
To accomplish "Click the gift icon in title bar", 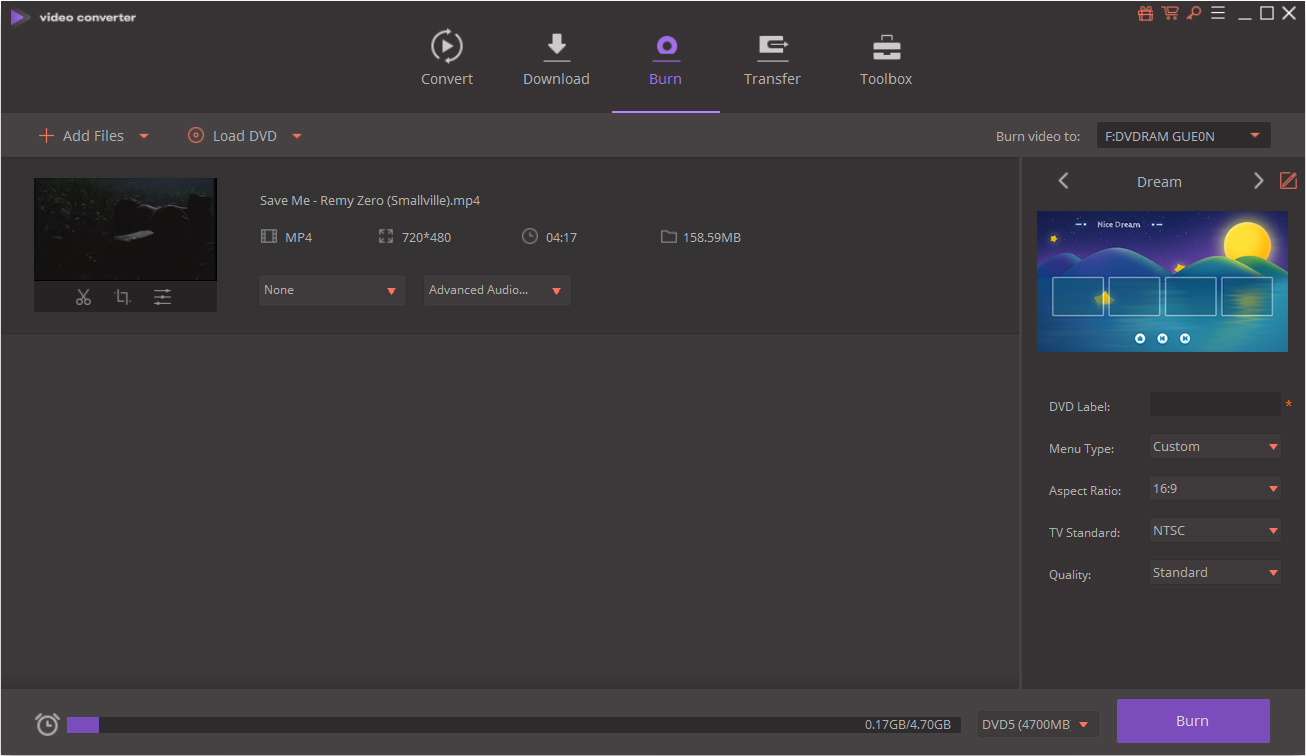I will (1146, 13).
